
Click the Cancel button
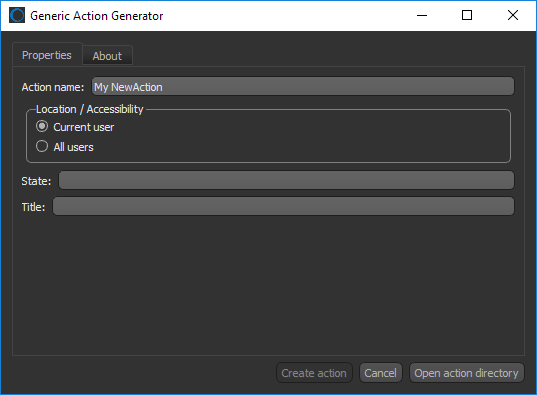[380, 373]
